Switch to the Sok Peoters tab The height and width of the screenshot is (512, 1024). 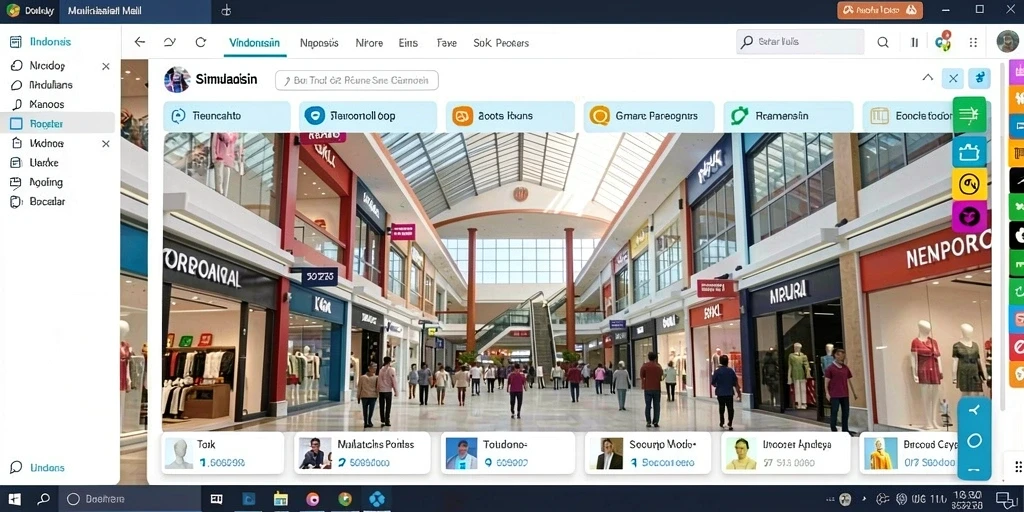501,43
